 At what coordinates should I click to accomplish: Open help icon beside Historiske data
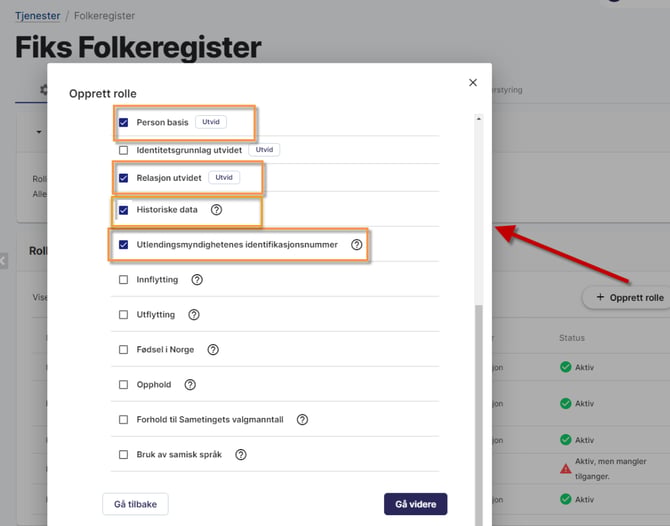click(x=216, y=210)
